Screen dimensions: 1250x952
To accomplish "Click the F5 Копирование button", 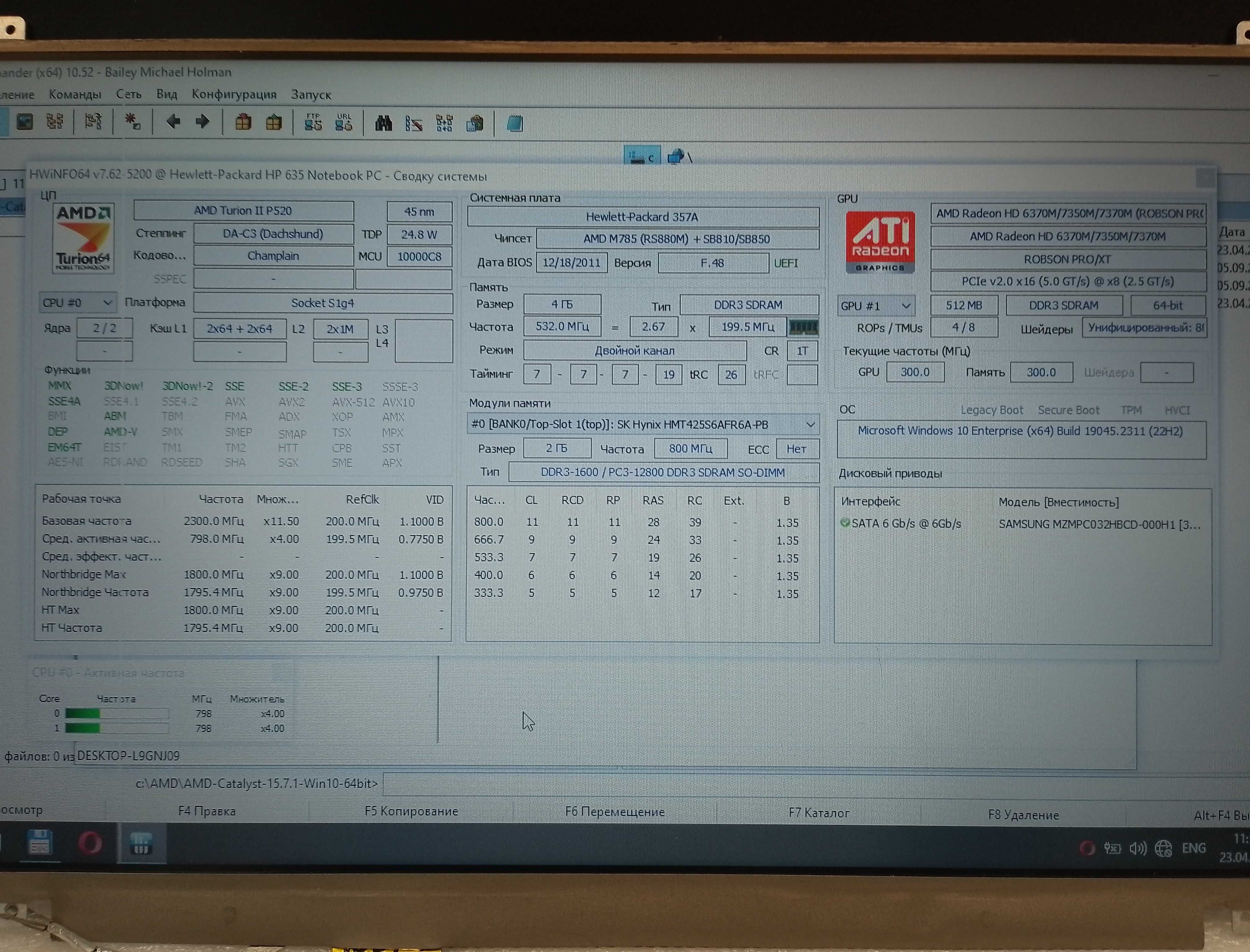I will 411,811.
